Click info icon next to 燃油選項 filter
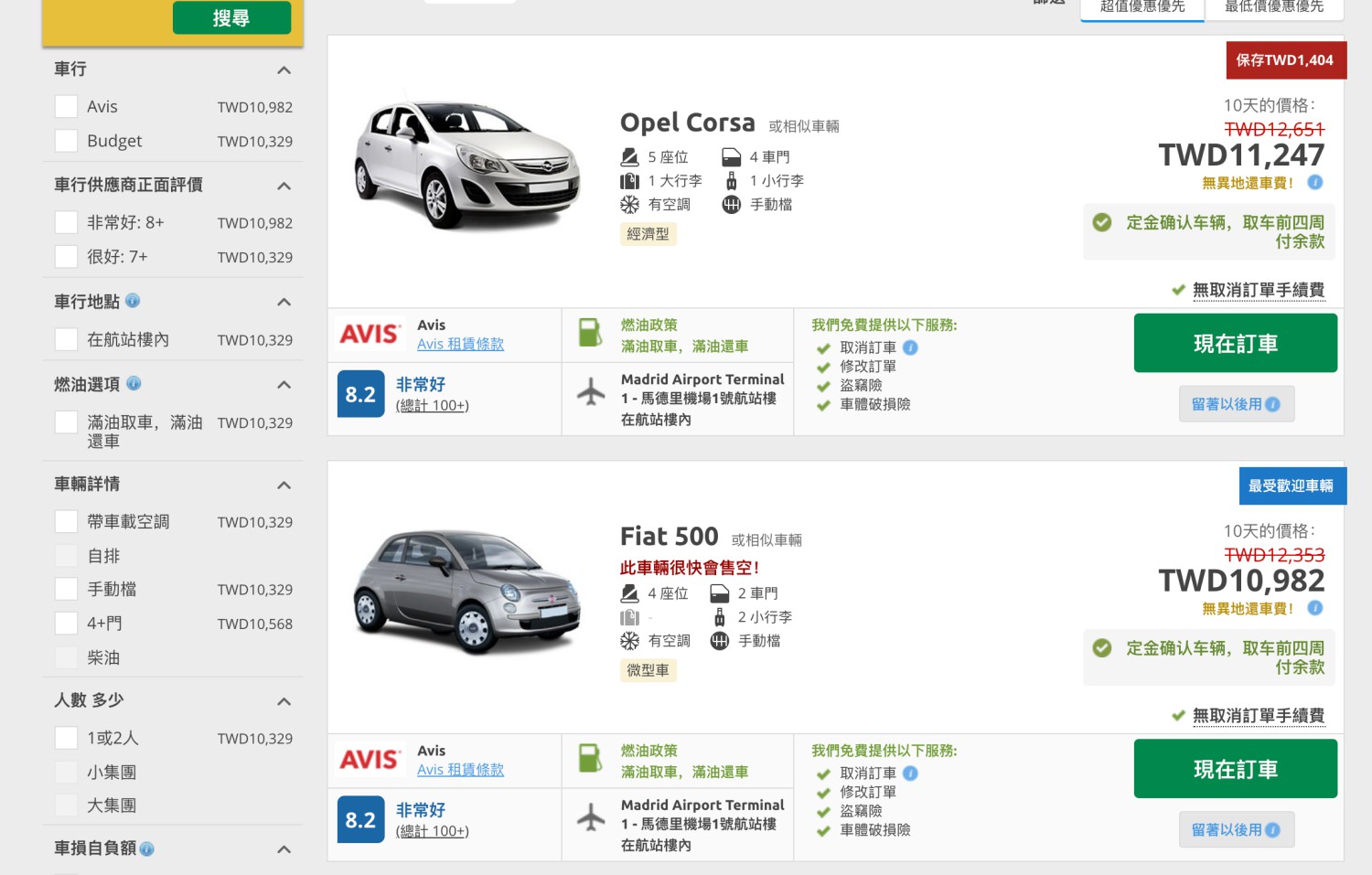 pos(134,383)
